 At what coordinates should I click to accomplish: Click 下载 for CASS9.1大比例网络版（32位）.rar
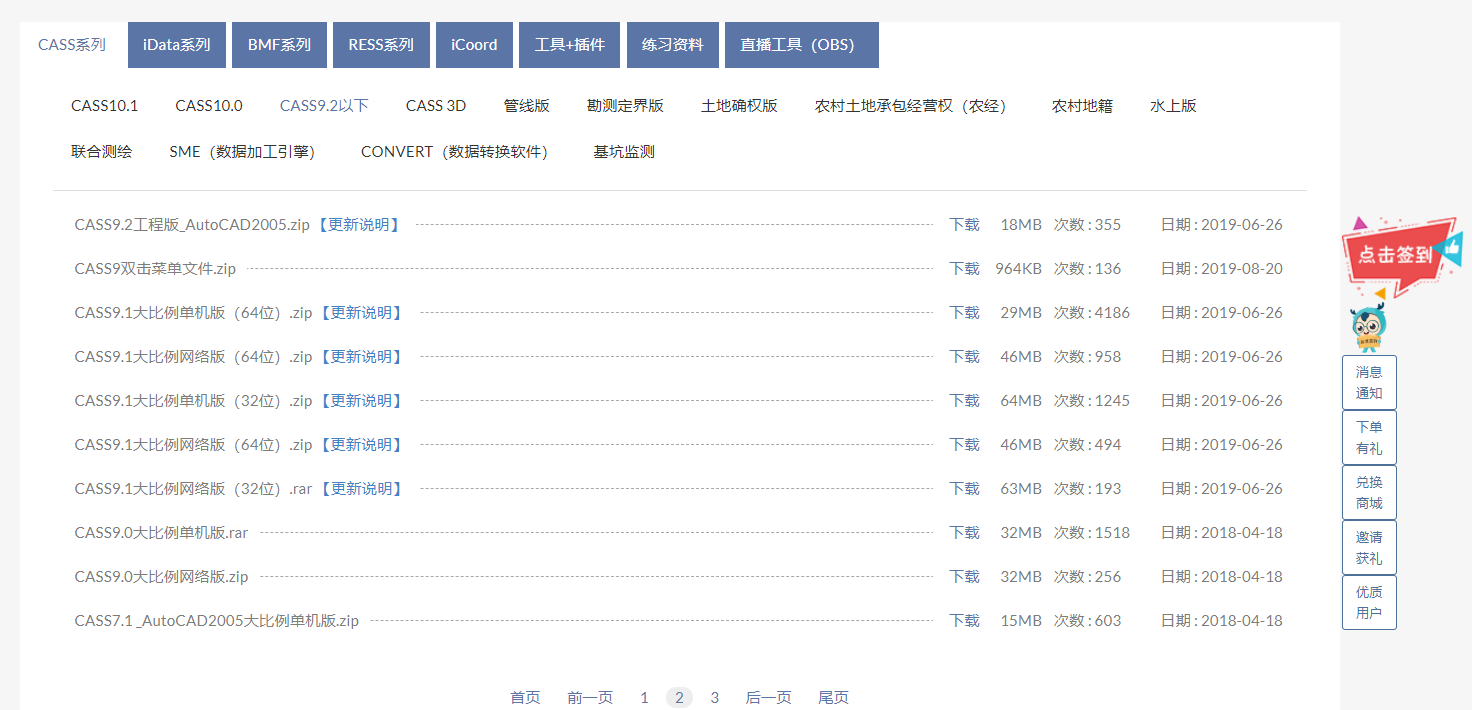964,489
